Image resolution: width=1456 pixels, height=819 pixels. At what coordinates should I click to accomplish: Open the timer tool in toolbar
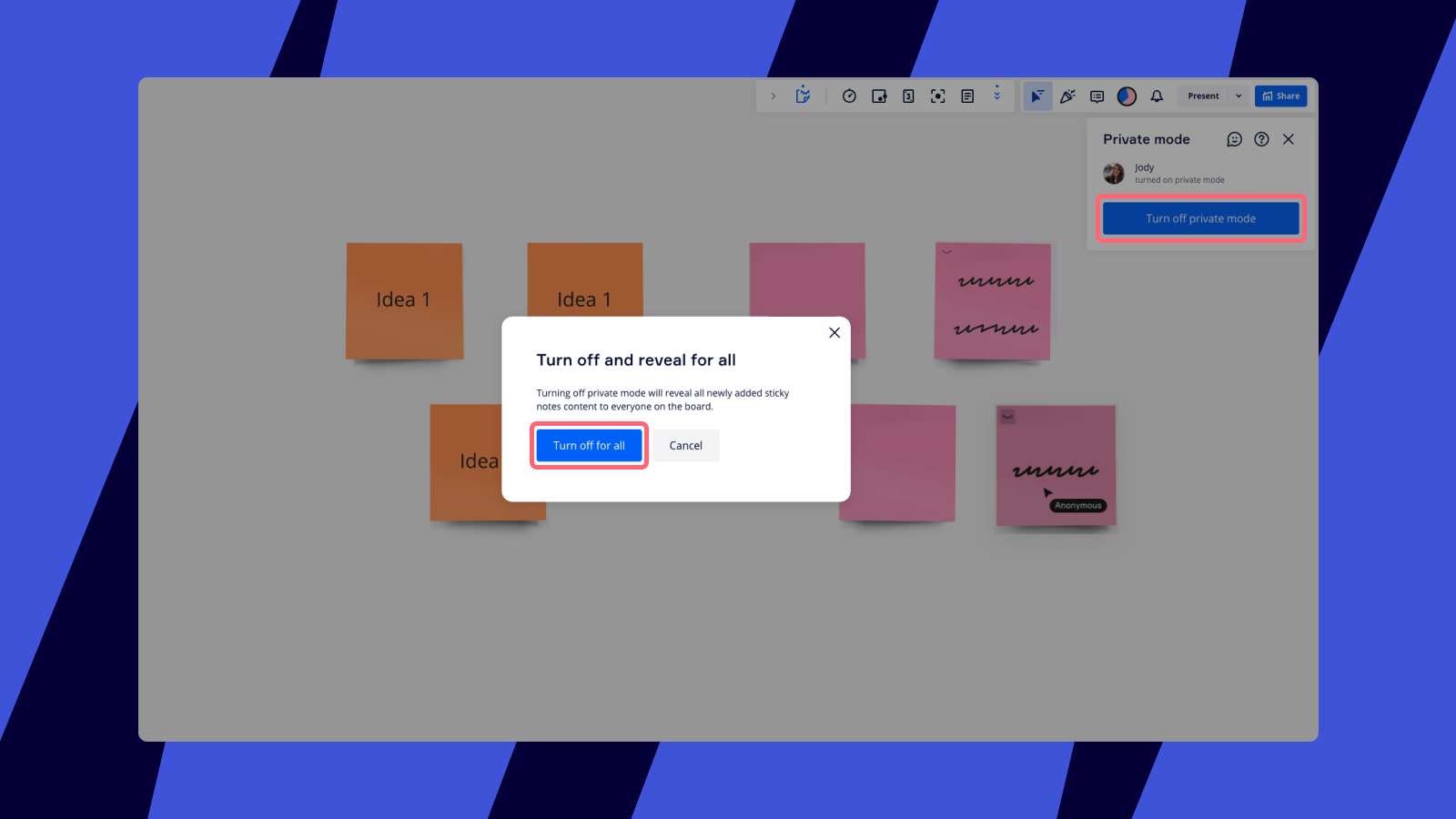(x=849, y=96)
